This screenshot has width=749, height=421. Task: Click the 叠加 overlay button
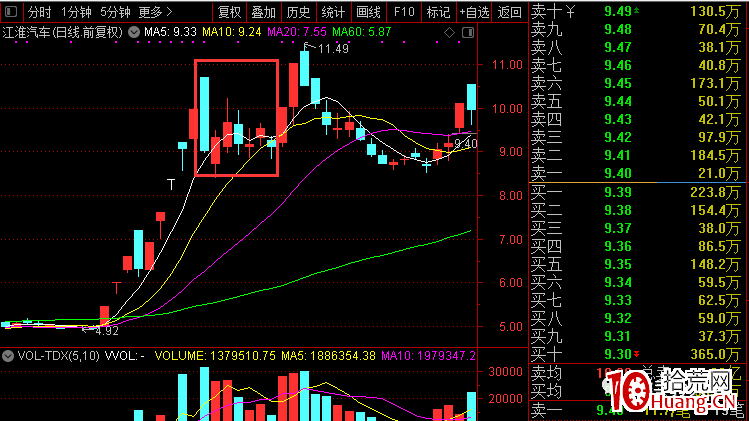[x=264, y=12]
